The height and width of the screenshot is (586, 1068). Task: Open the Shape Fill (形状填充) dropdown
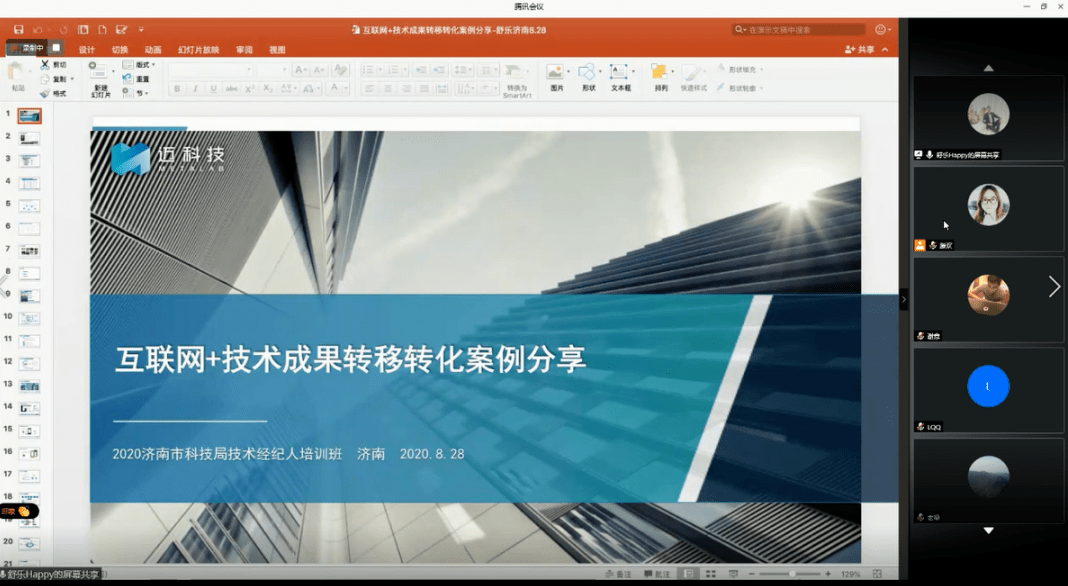[x=740, y=70]
